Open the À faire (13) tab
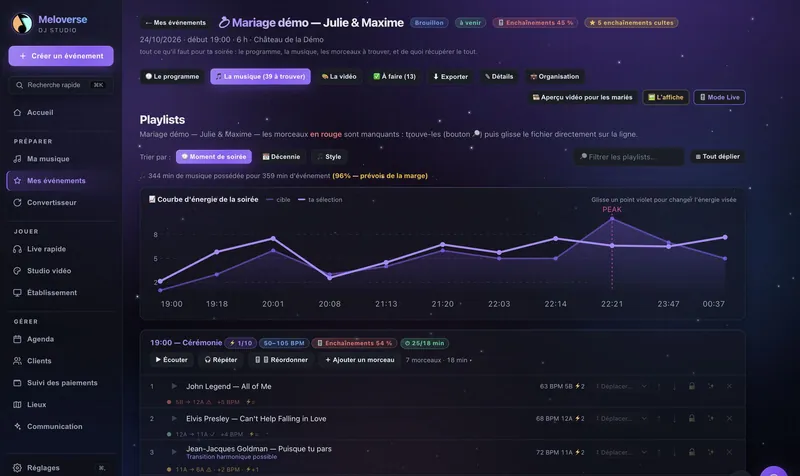The width and height of the screenshot is (800, 476). click(394, 77)
